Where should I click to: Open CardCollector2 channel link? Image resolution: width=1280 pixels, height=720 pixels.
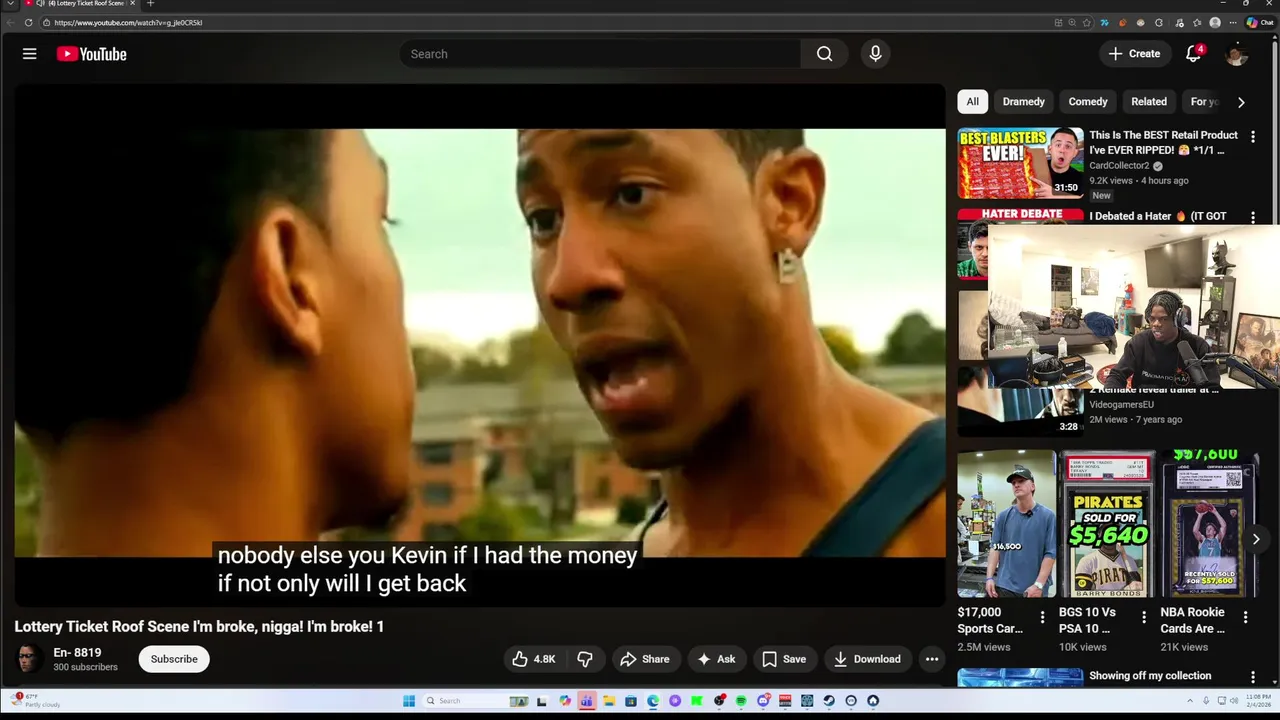[x=1119, y=166]
